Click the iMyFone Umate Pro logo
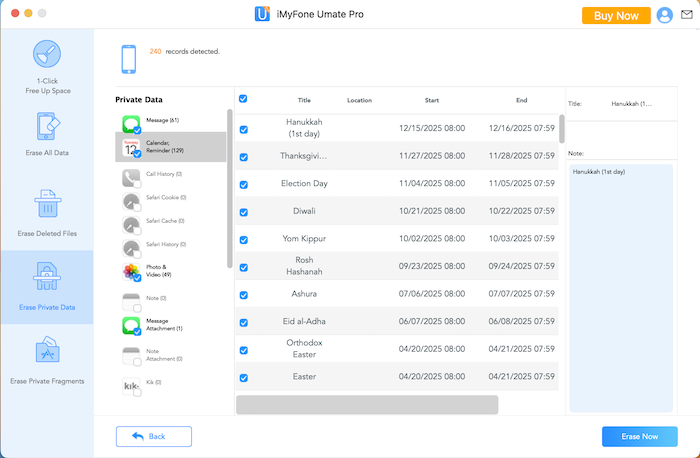The height and width of the screenshot is (458, 700). pyautogui.click(x=262, y=14)
